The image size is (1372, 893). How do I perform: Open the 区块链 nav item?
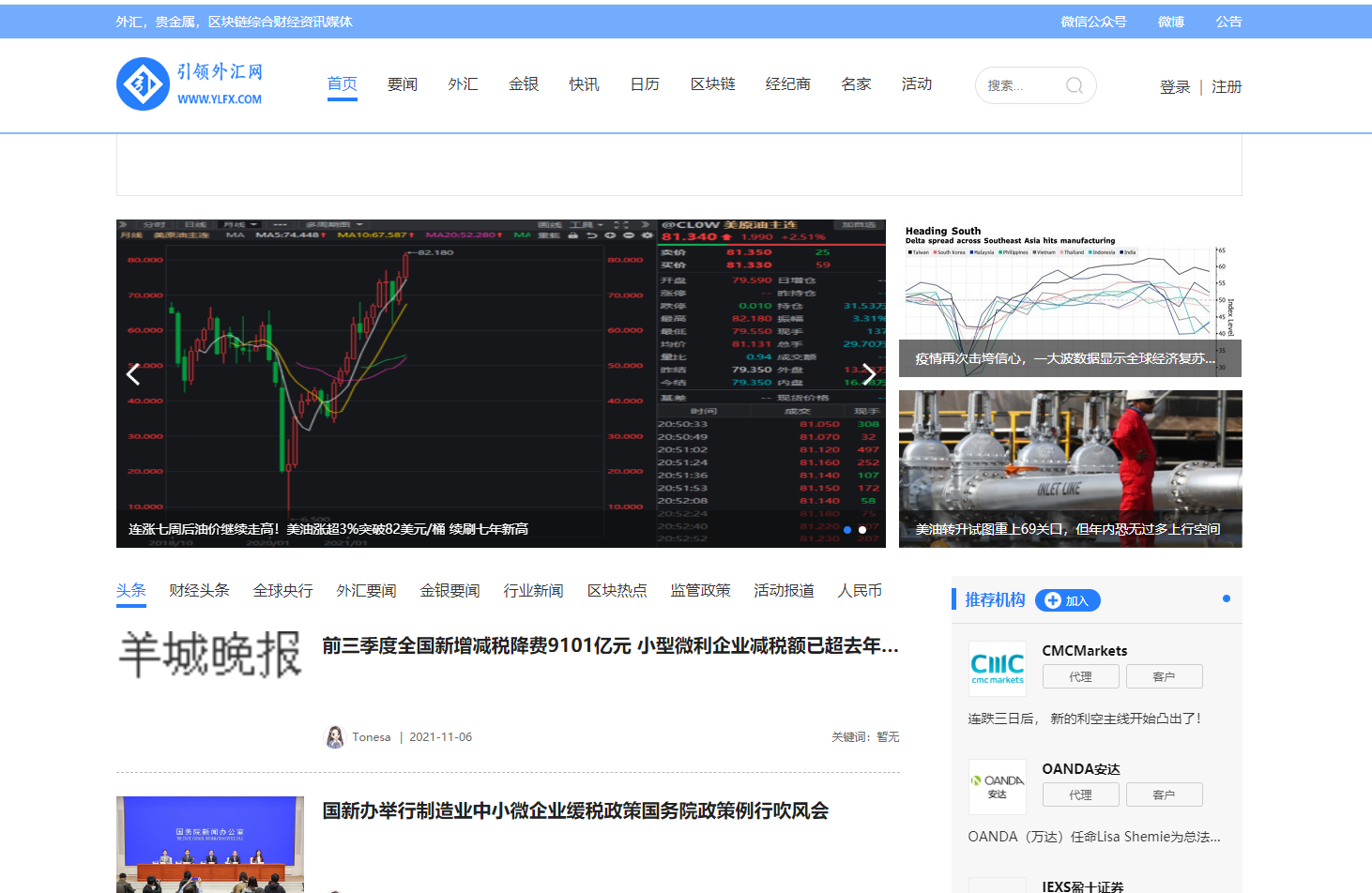713,84
